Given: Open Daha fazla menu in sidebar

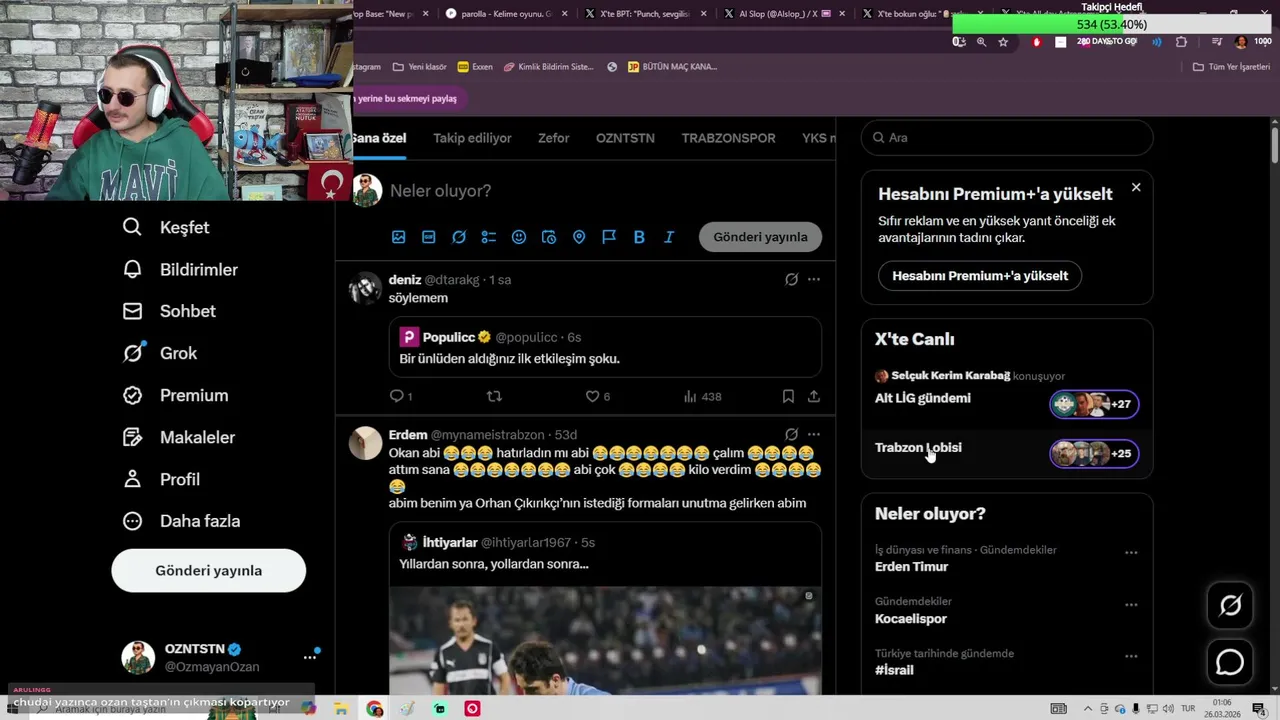Looking at the screenshot, I should [x=181, y=521].
